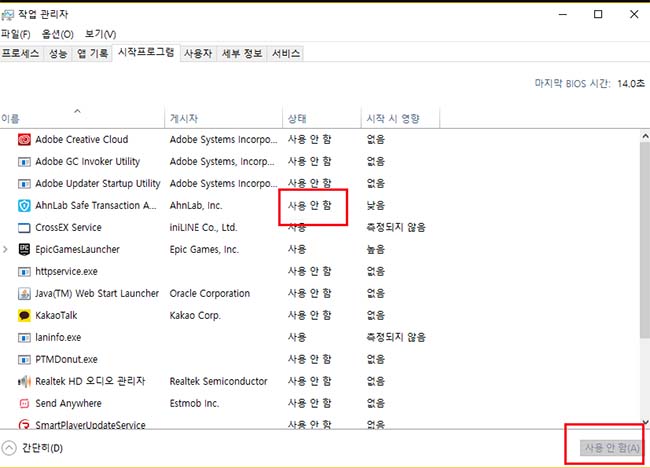This screenshot has width=650, height=468.
Task: Open the 옵션(O) menu
Action: pos(58,34)
